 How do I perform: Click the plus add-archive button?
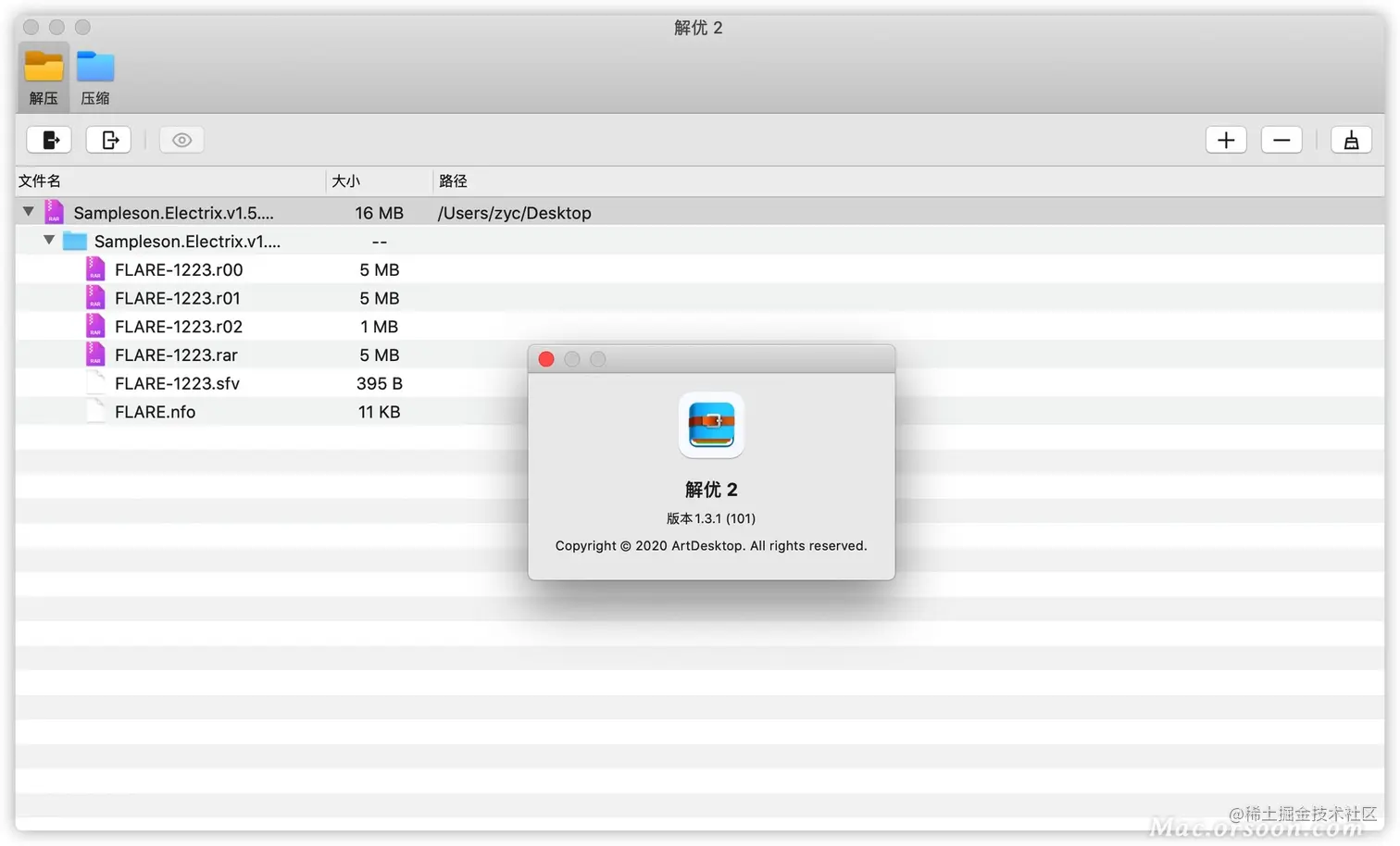[1226, 140]
